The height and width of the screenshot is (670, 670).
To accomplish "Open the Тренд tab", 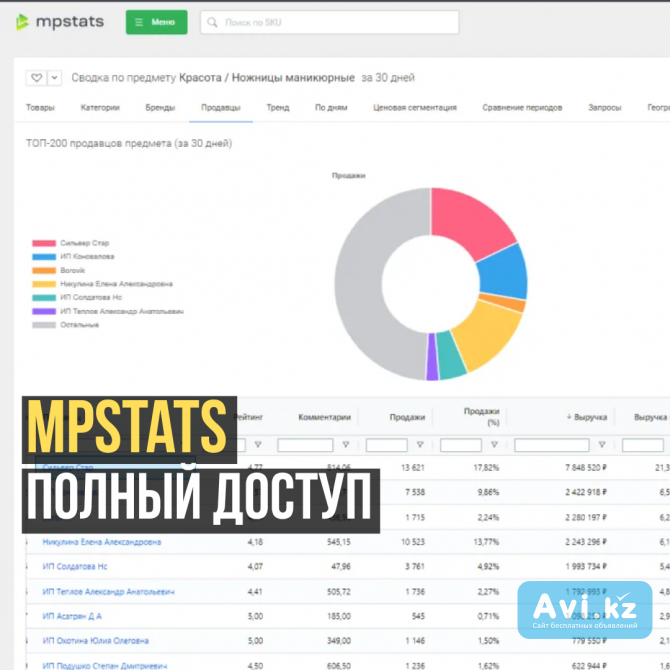I will click(278, 108).
